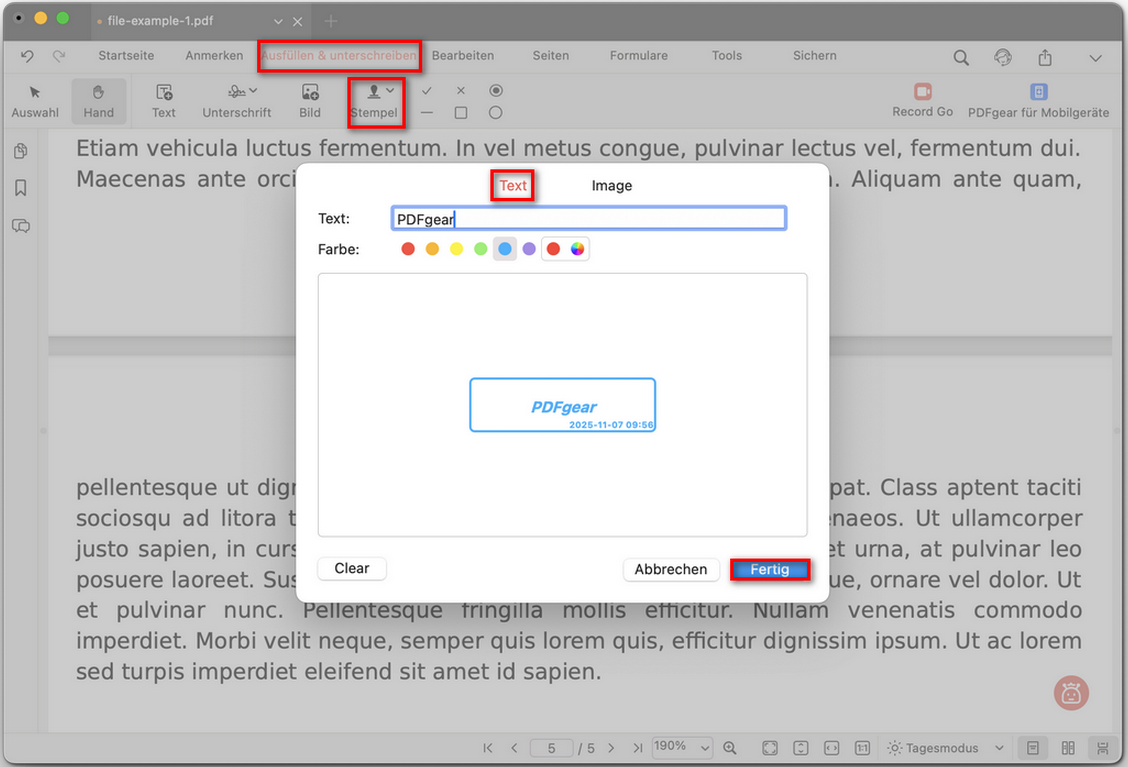Fit page width to window
1128x767 pixels.
point(832,748)
